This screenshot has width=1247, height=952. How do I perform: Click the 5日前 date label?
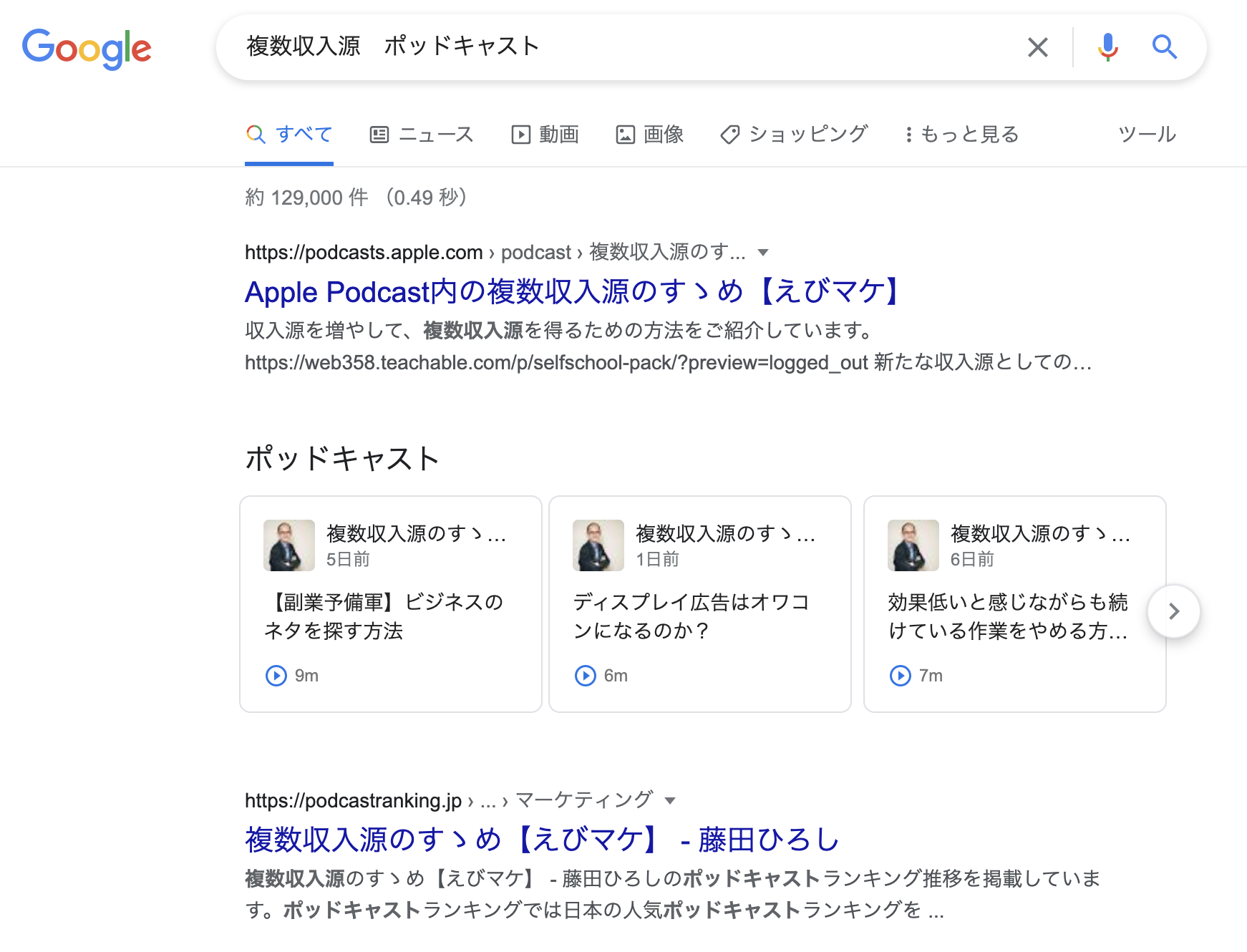pos(348,559)
